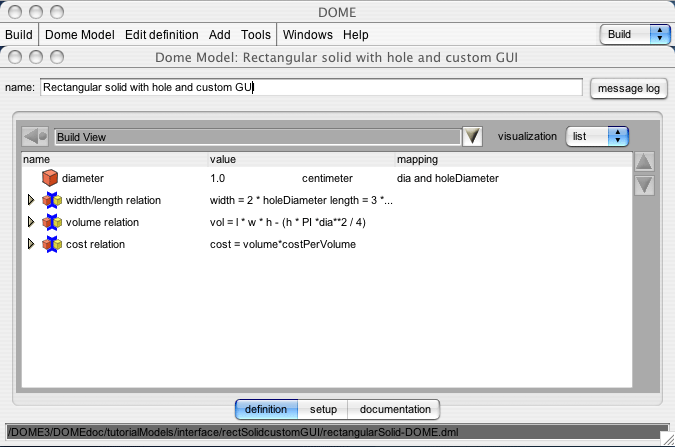Close the Dome Model window
Screen dimensions: 675x447
click(x=15, y=57)
